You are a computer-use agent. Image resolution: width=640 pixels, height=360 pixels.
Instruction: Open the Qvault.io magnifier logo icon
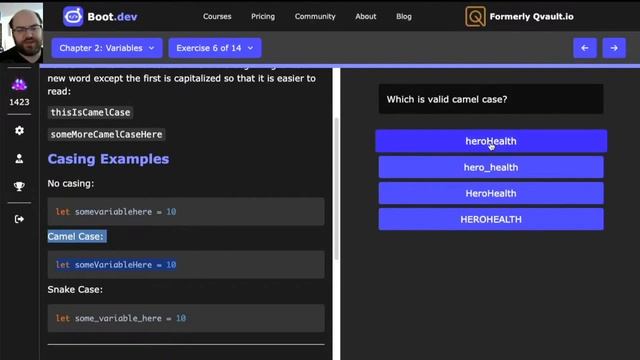click(475, 16)
